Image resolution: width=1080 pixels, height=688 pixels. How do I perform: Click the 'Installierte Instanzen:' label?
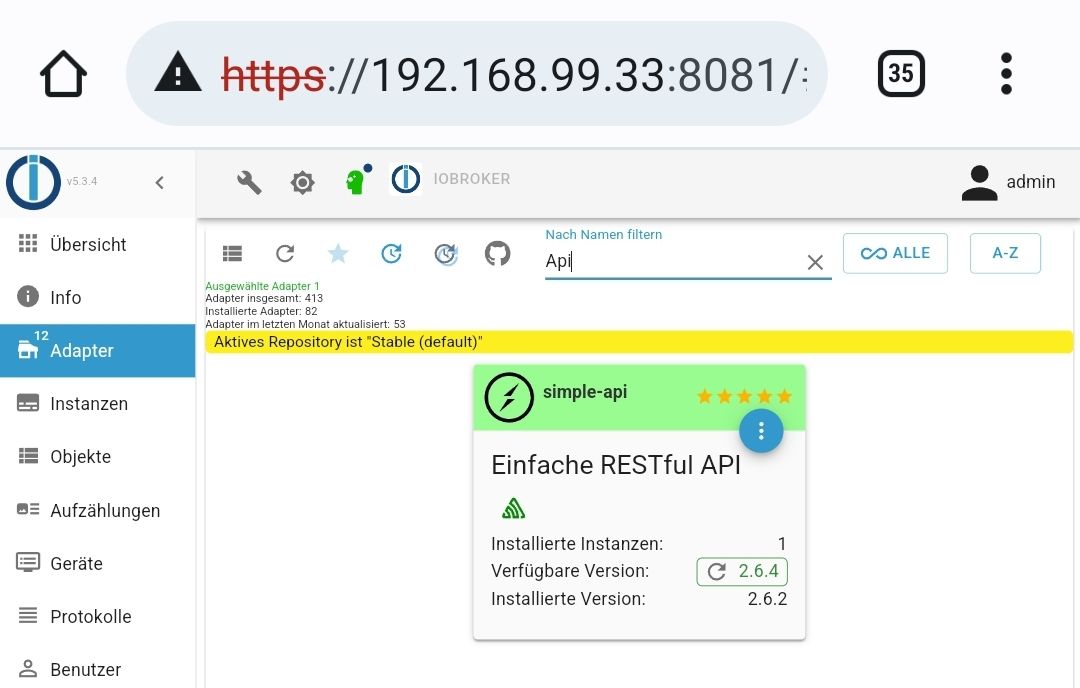click(x=577, y=543)
